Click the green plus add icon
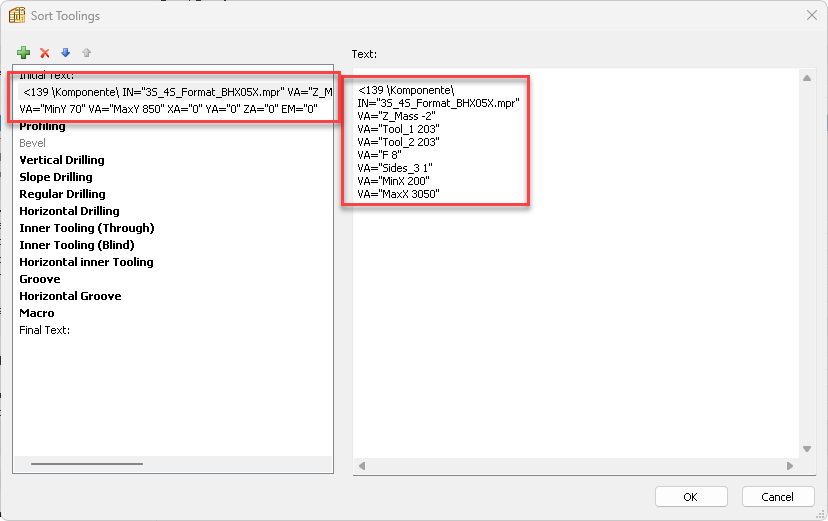The width and height of the screenshot is (828, 521). coord(24,53)
